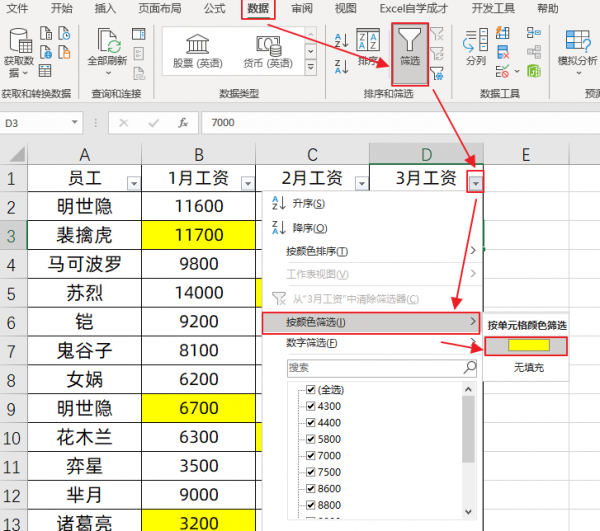Click the Advanced filter icon
Image resolution: width=600 pixels, height=531 pixels.
coord(437,73)
